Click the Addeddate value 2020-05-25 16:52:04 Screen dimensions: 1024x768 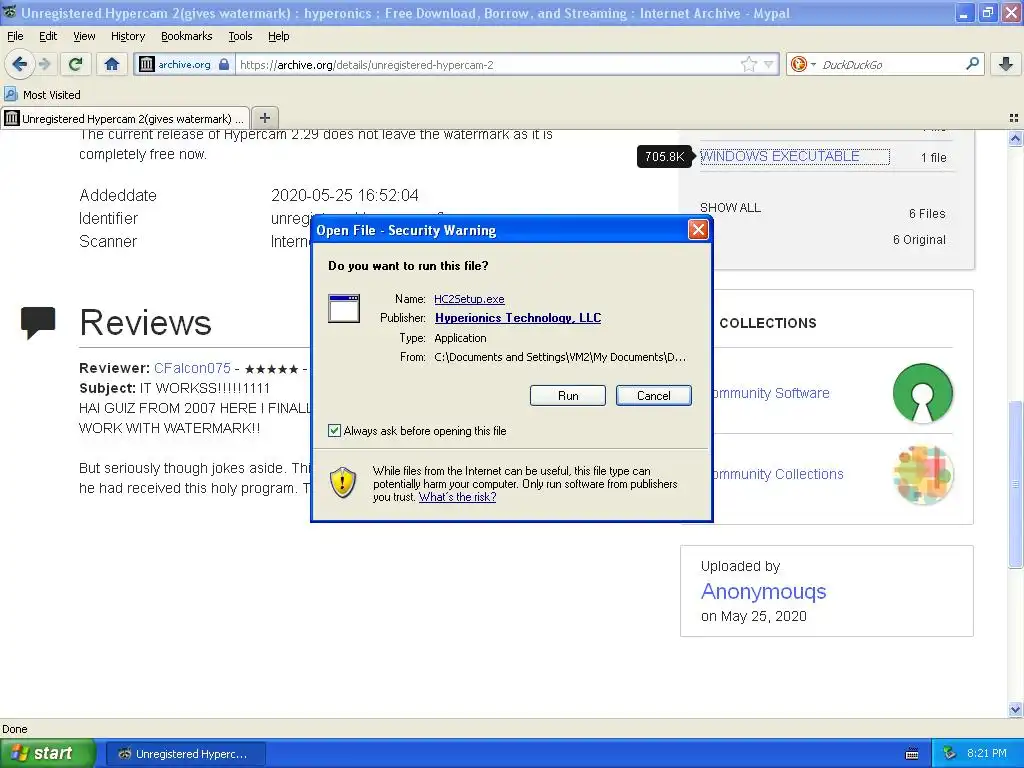coord(345,195)
